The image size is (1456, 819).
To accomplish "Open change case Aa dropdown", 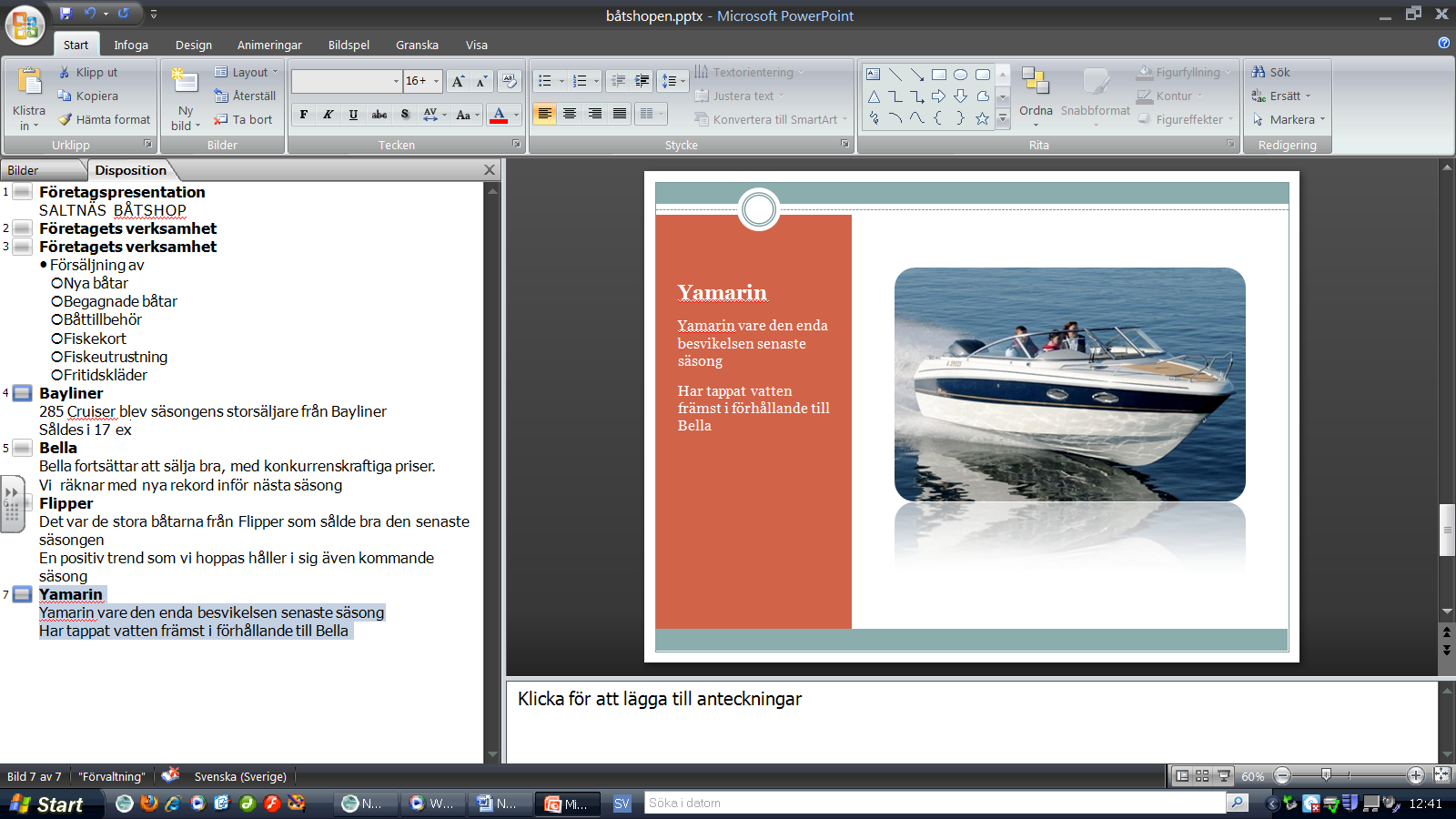I will tap(468, 115).
